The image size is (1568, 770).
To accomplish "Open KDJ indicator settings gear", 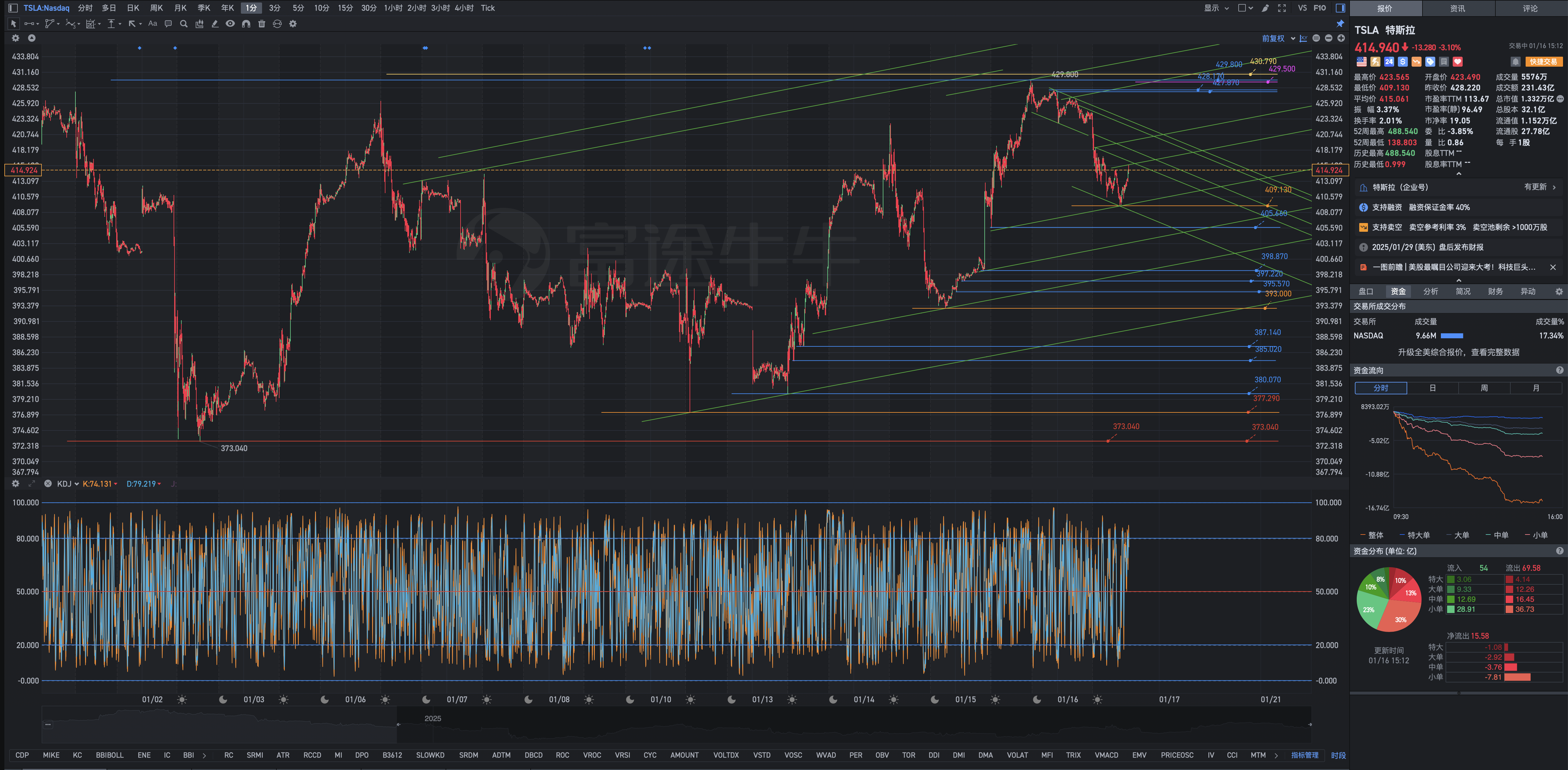I will pos(16,483).
